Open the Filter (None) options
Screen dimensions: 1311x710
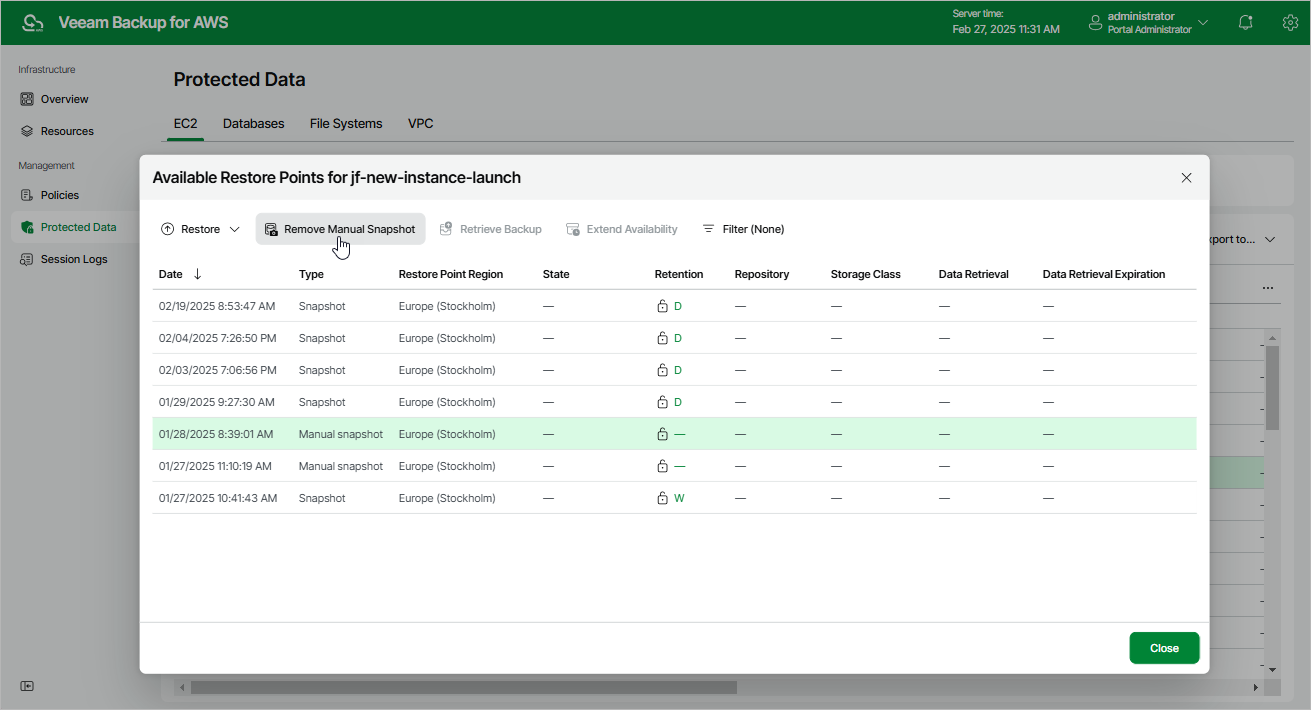743,229
